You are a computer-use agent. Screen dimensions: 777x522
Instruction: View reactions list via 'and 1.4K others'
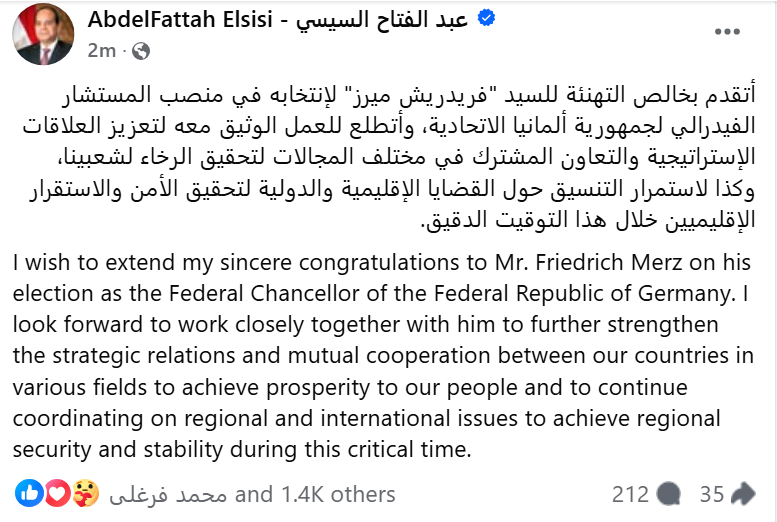[x=315, y=494]
